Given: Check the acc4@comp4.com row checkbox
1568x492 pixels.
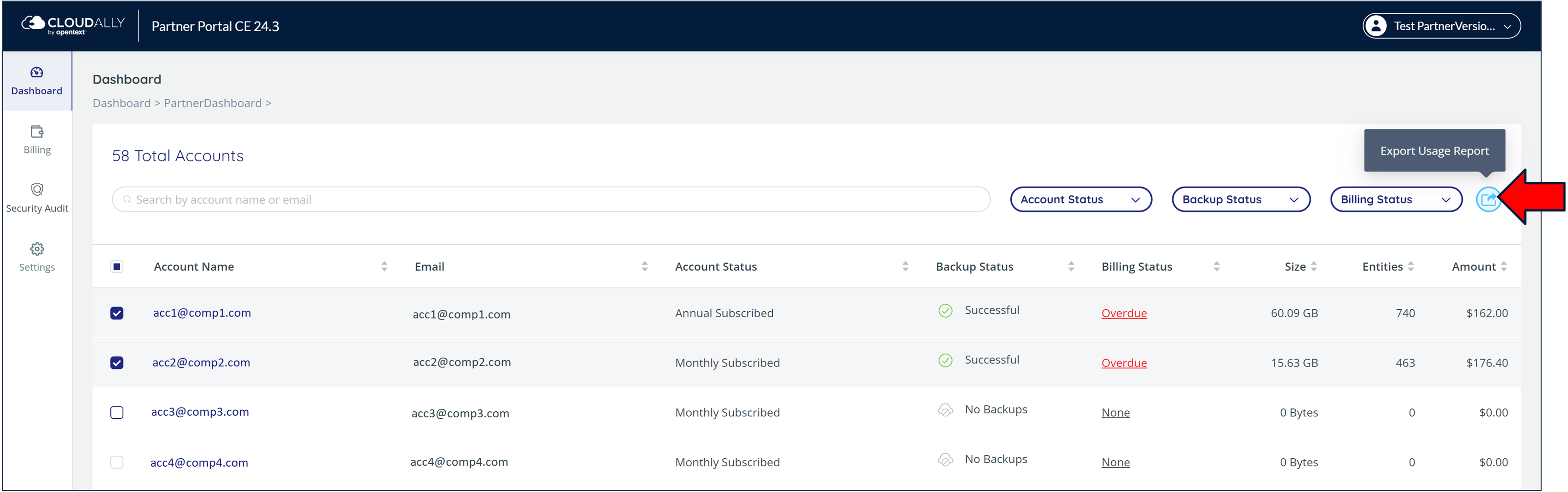Looking at the screenshot, I should click(117, 462).
